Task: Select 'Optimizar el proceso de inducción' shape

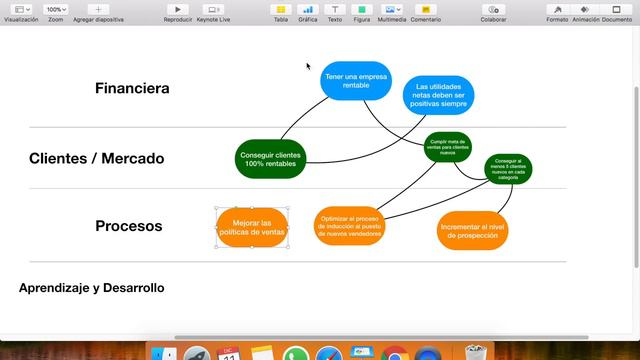Action: click(349, 226)
